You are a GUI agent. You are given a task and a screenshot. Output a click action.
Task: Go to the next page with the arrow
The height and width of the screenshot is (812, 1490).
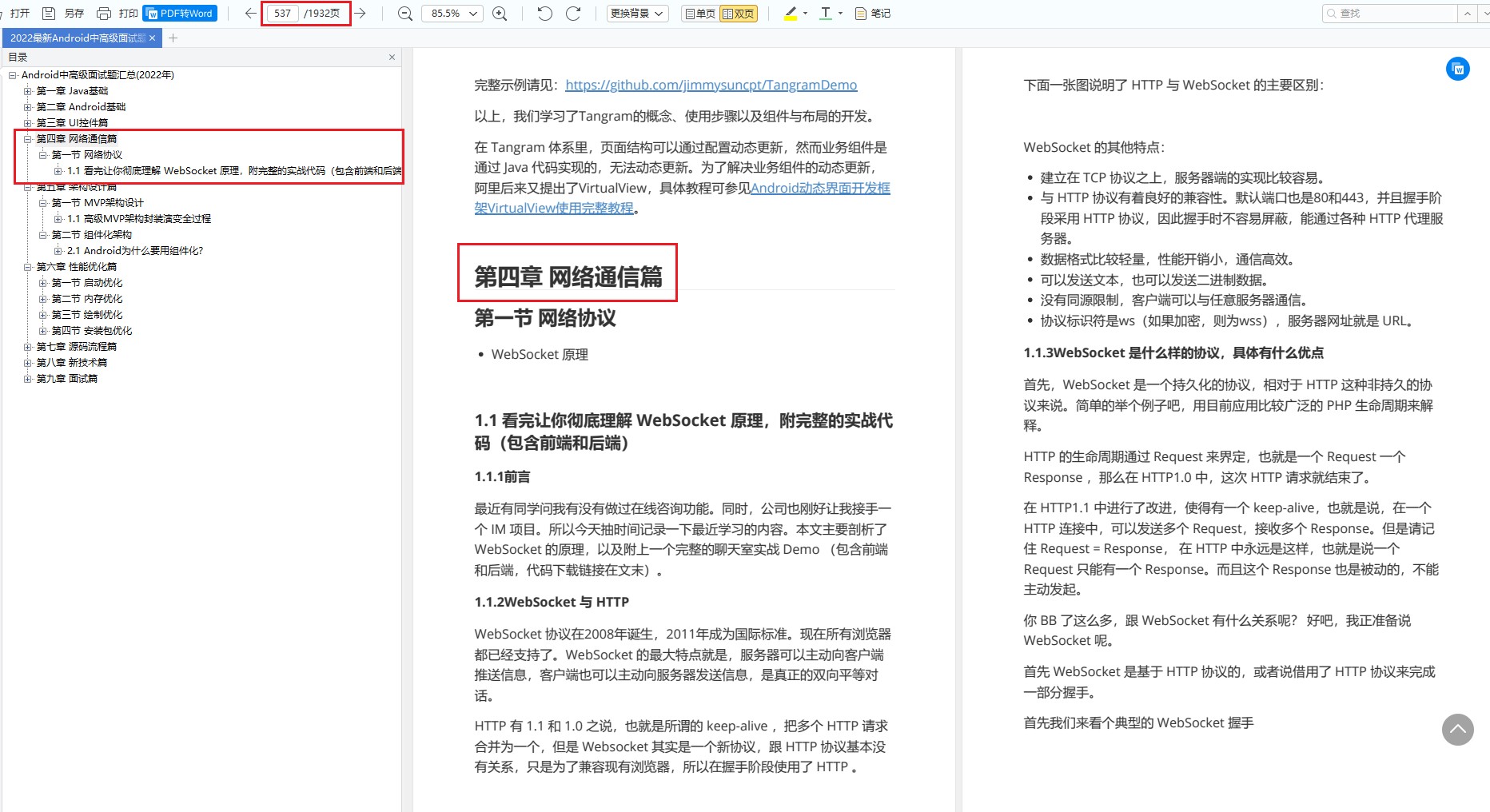[x=361, y=14]
